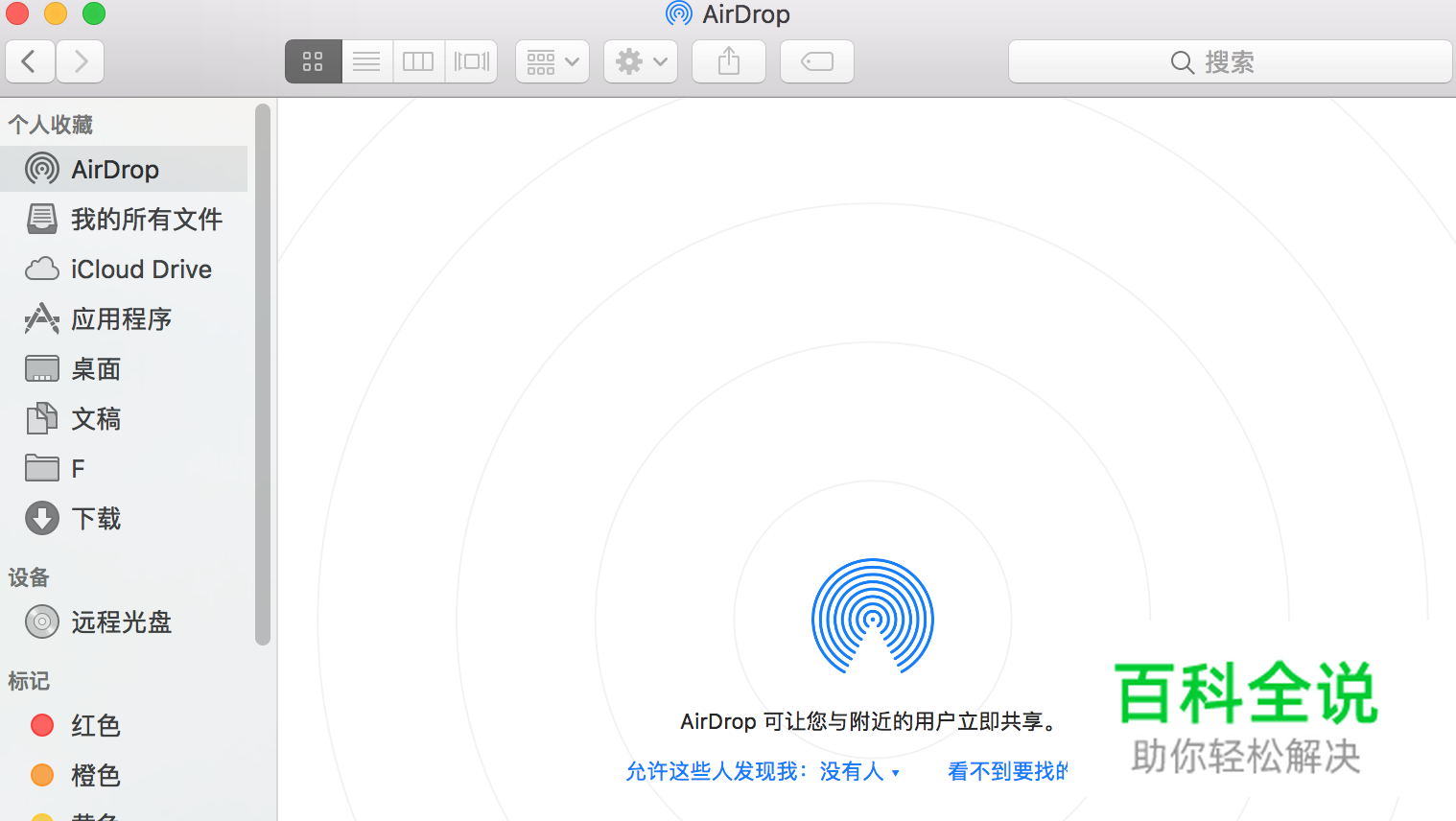Click the 标记 section header
Viewport: 1456px width, 821px height.
click(29, 681)
